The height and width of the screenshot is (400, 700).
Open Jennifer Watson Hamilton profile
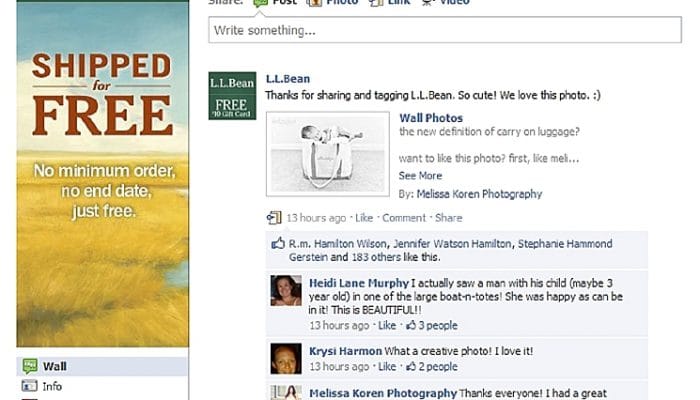click(x=452, y=244)
